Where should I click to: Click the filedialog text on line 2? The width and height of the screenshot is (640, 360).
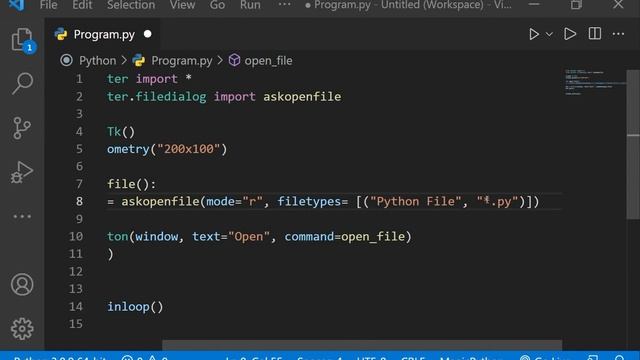(x=171, y=97)
